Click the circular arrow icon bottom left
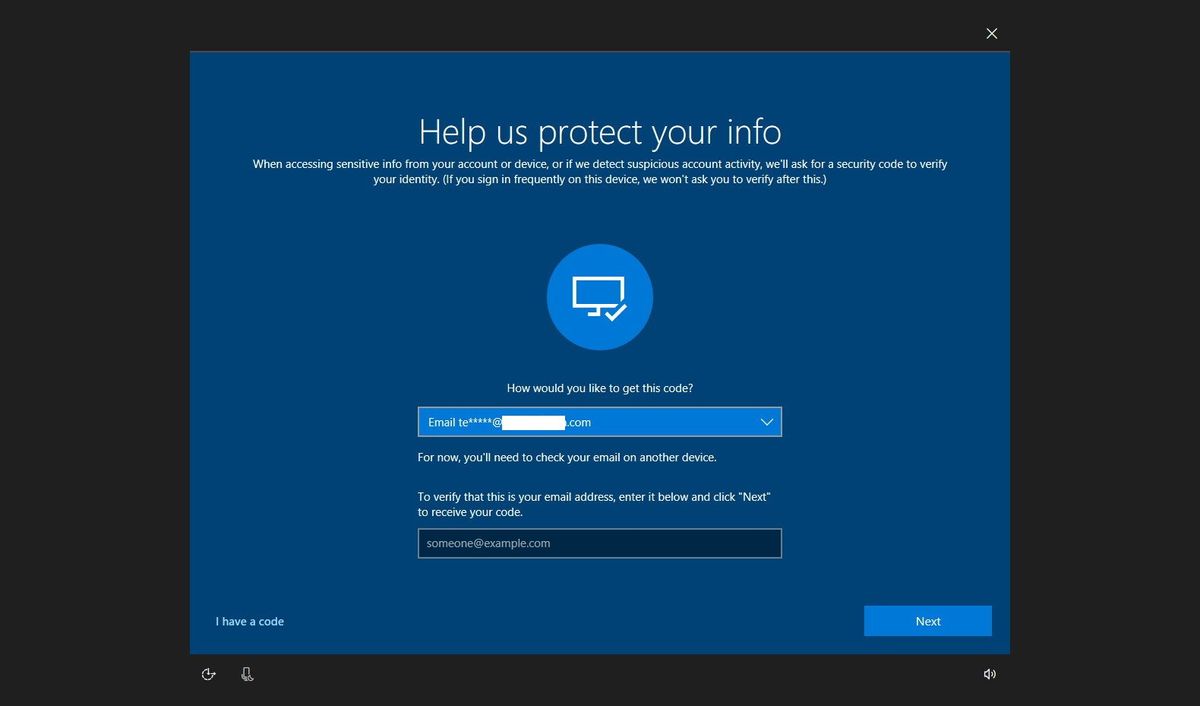This screenshot has height=706, width=1200. pyautogui.click(x=209, y=674)
